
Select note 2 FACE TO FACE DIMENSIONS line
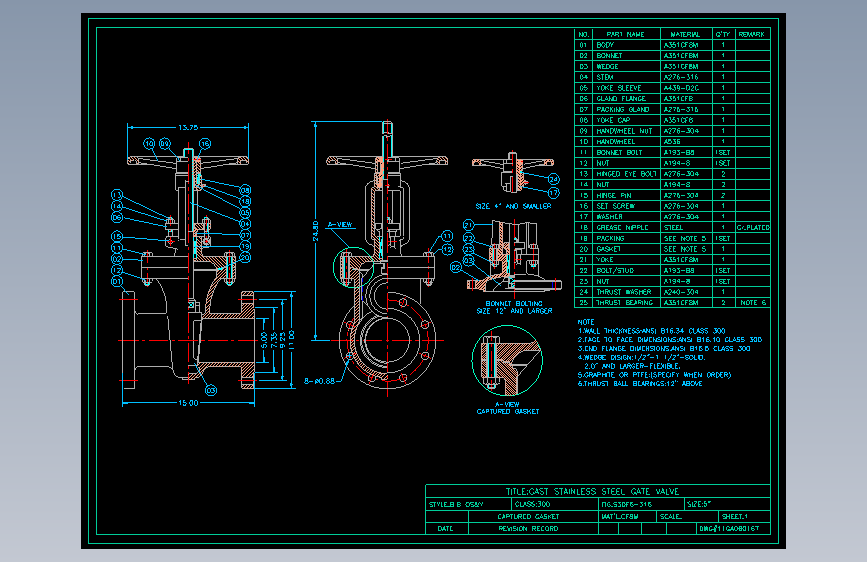[670, 340]
